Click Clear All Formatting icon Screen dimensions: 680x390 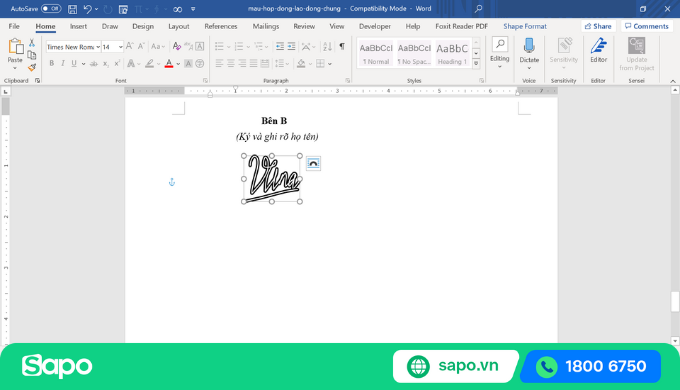point(177,46)
